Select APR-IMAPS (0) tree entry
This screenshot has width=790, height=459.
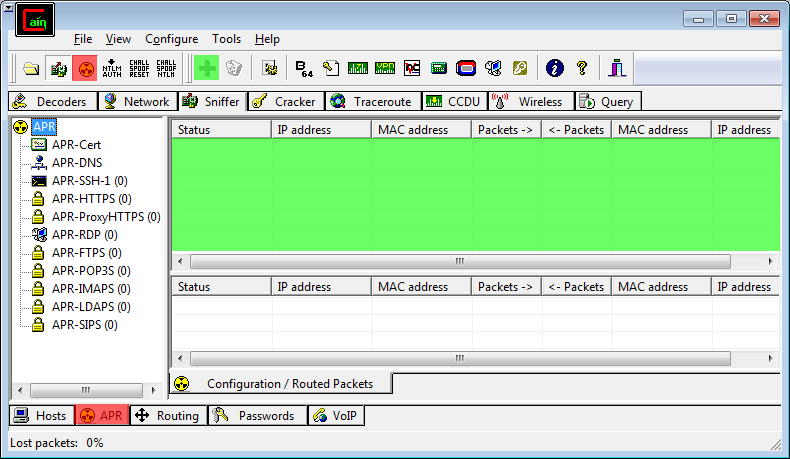click(x=91, y=289)
